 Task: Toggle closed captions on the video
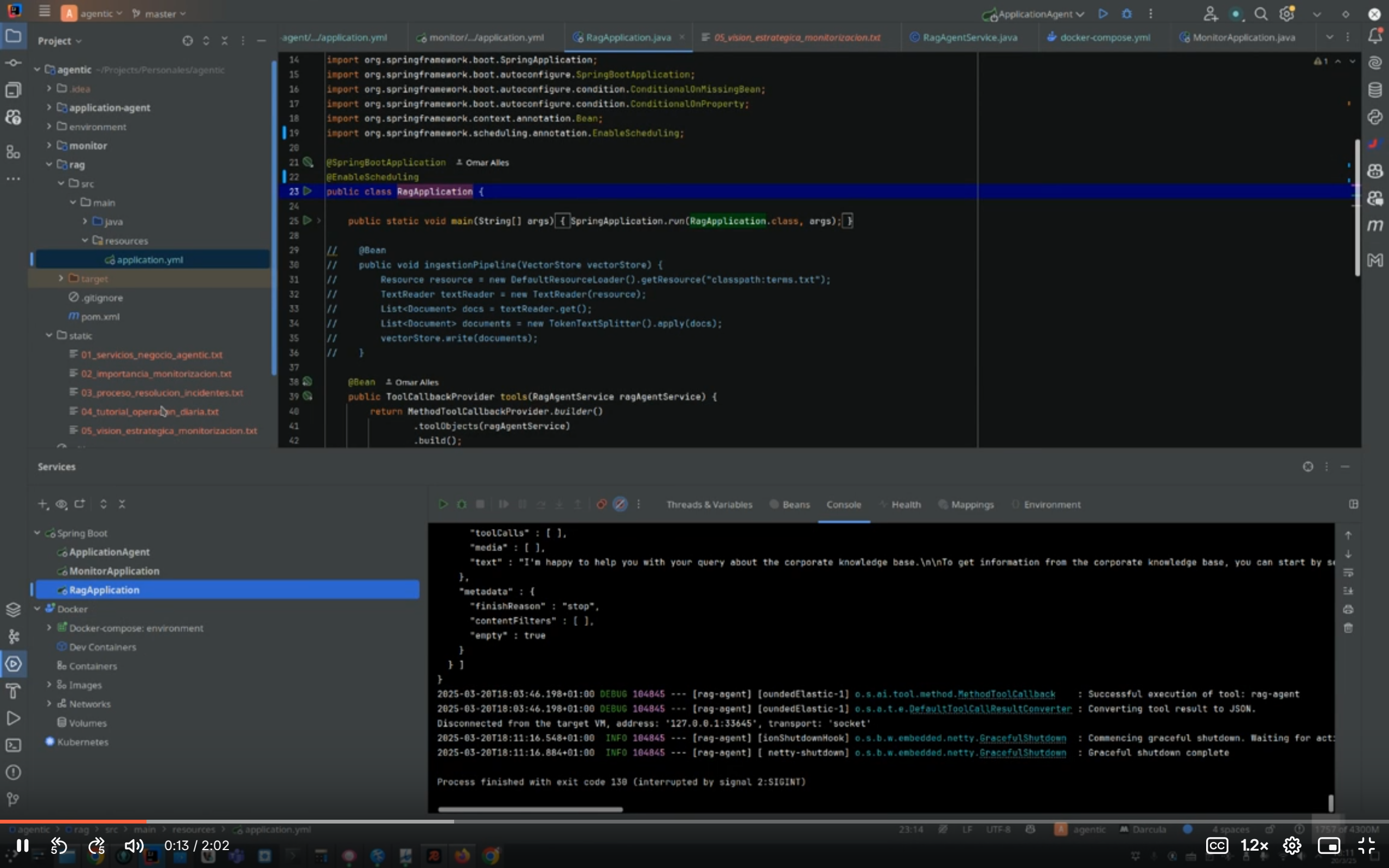1217,846
